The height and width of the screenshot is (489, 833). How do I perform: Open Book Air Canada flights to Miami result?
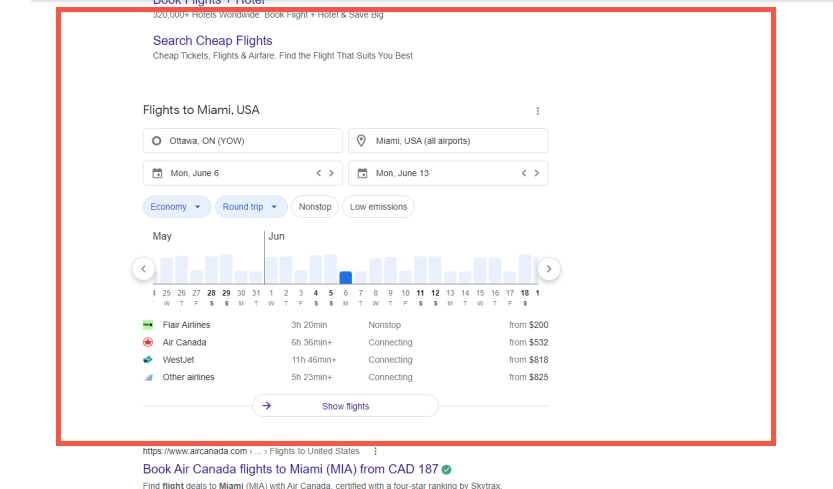[x=291, y=469]
